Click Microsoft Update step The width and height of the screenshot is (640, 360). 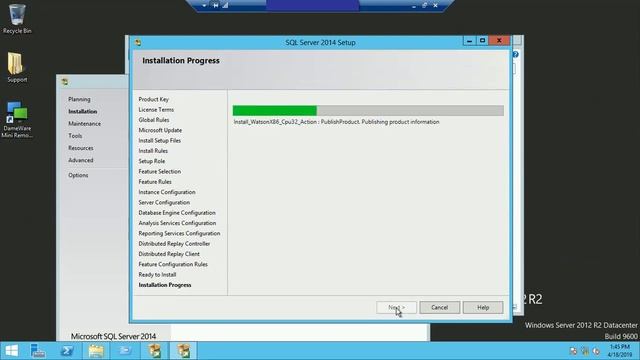(160, 130)
